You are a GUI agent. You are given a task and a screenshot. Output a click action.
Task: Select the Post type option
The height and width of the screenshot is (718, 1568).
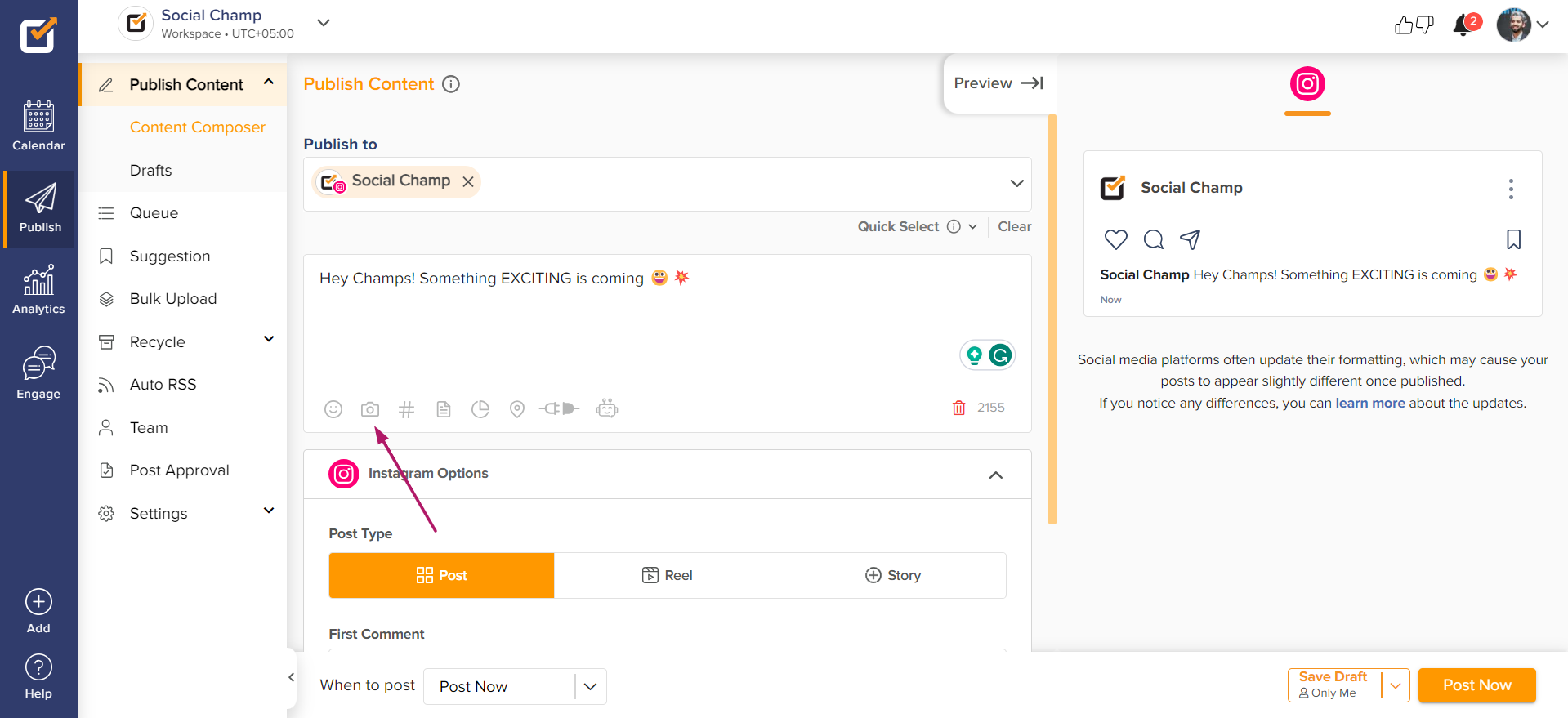(x=442, y=575)
